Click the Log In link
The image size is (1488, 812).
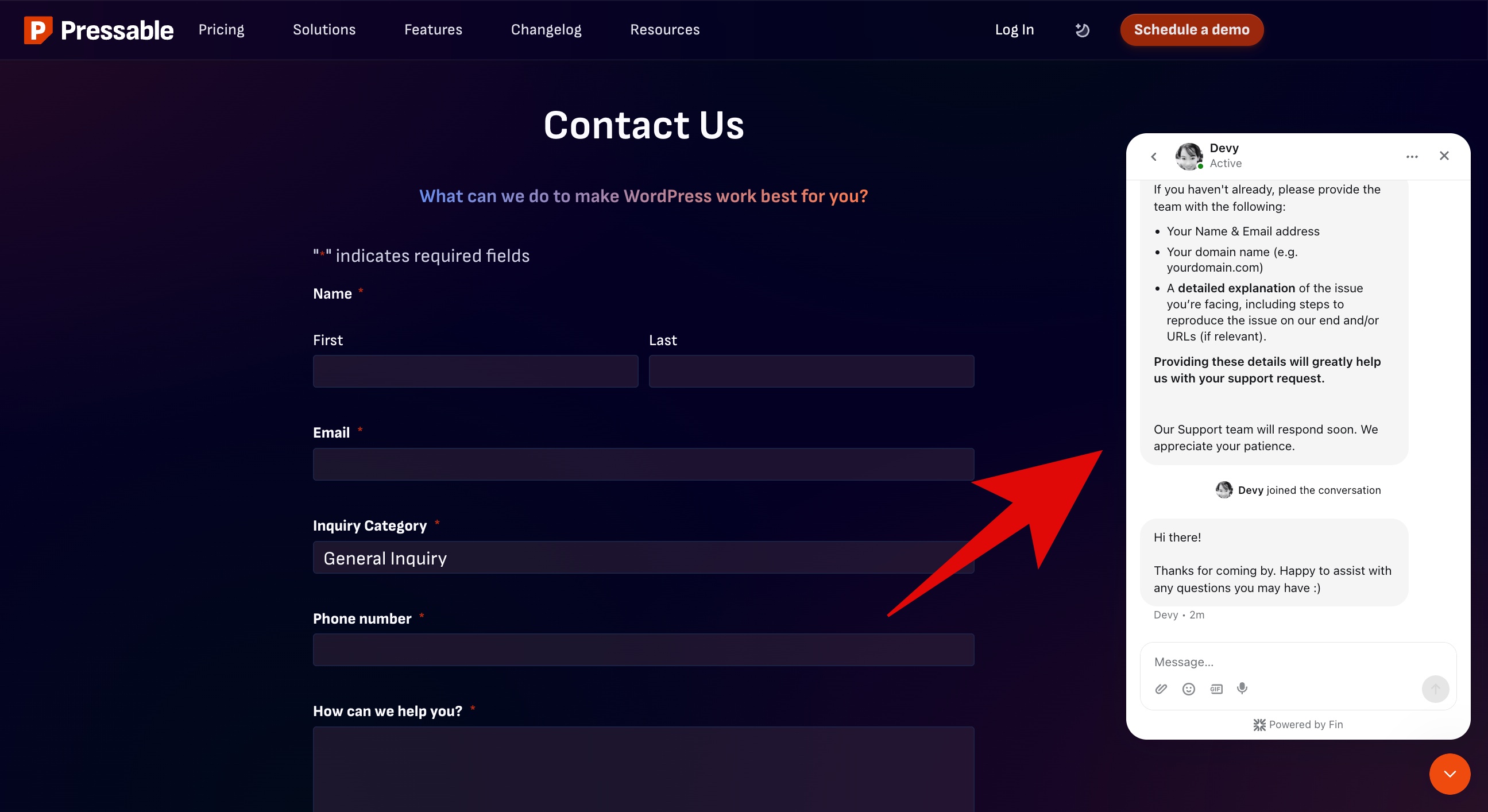1014,29
